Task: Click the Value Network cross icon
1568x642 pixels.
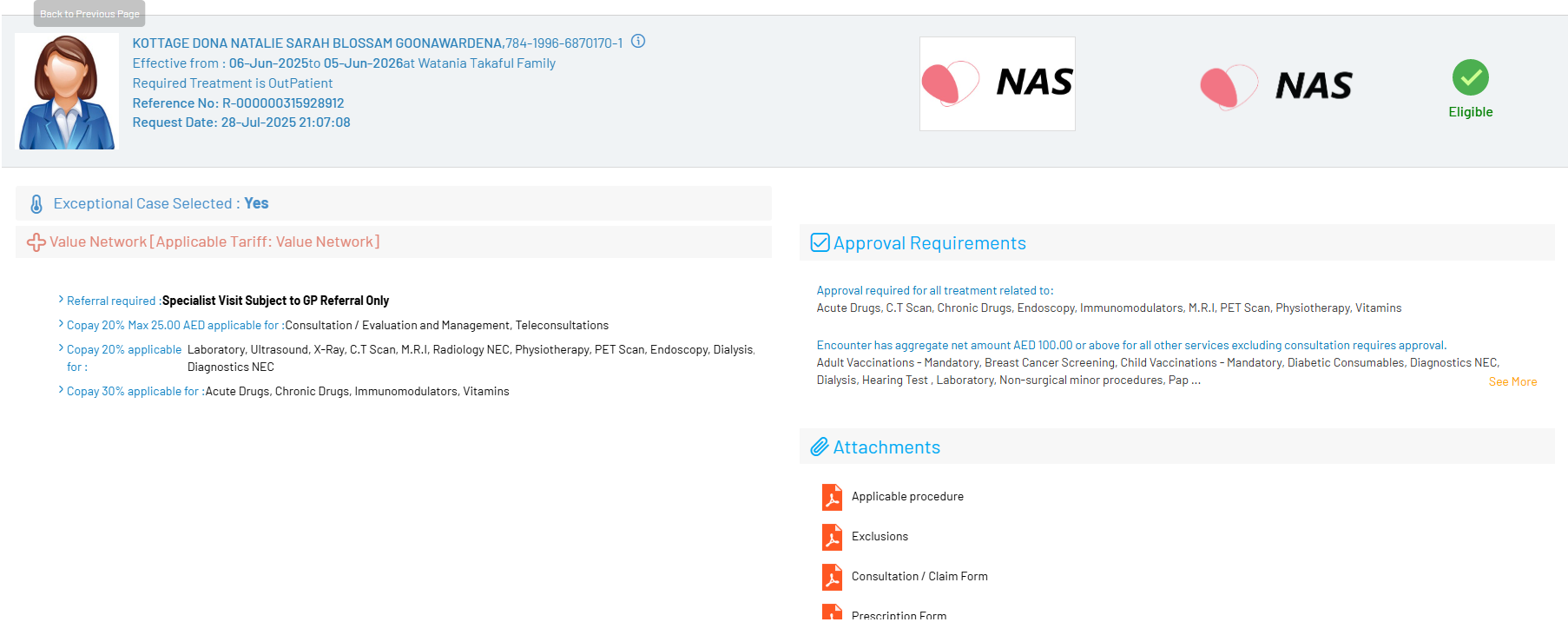Action: click(x=36, y=242)
